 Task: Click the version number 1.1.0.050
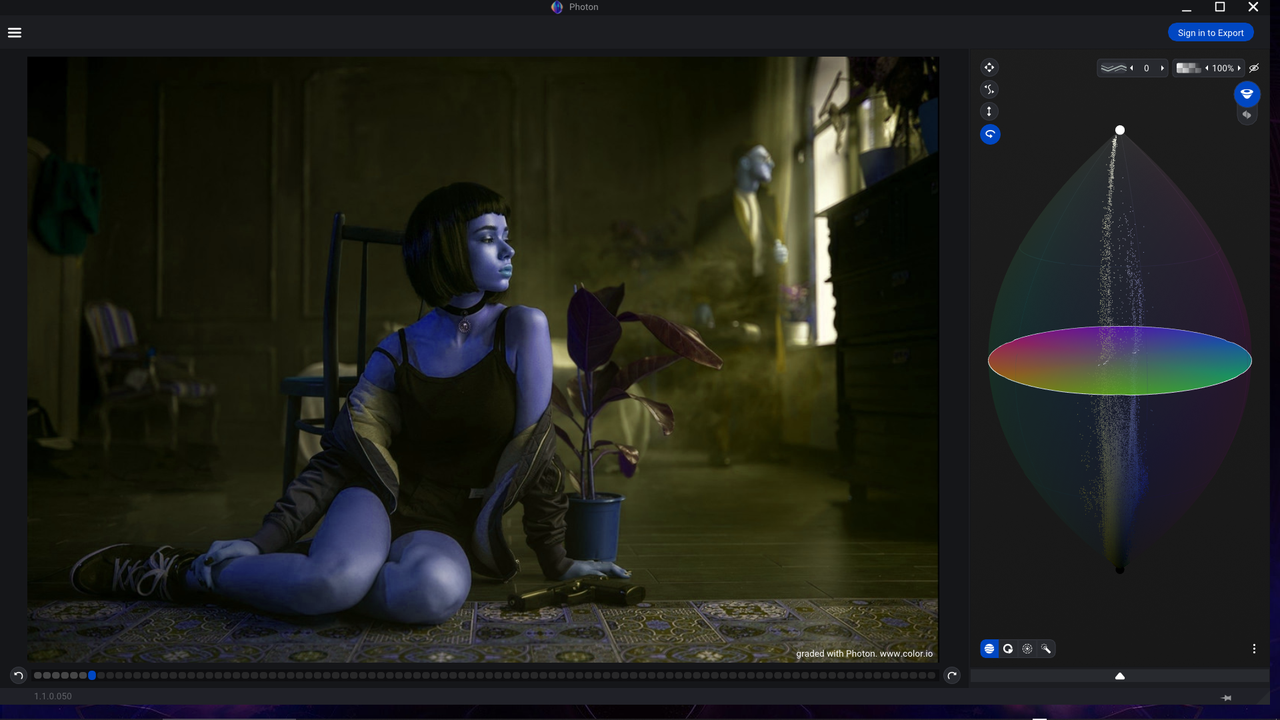point(53,696)
